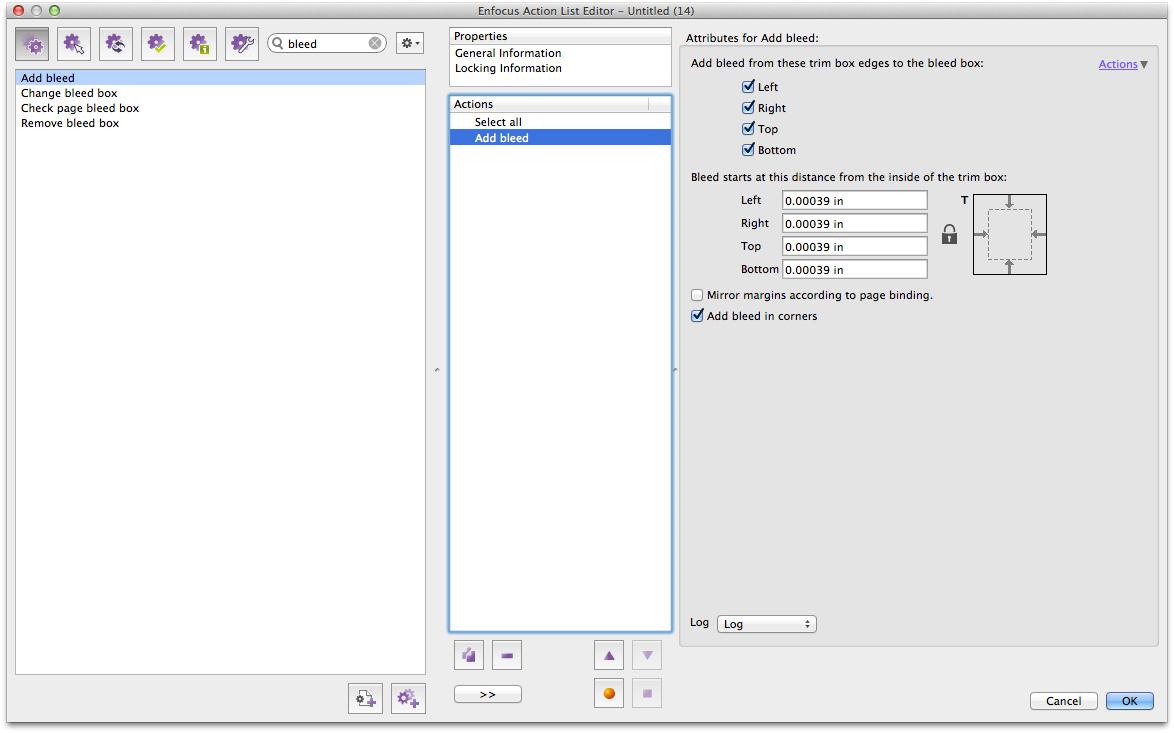Click the orange record button
Image resolution: width=1174 pixels, height=733 pixels.
pyautogui.click(x=609, y=693)
